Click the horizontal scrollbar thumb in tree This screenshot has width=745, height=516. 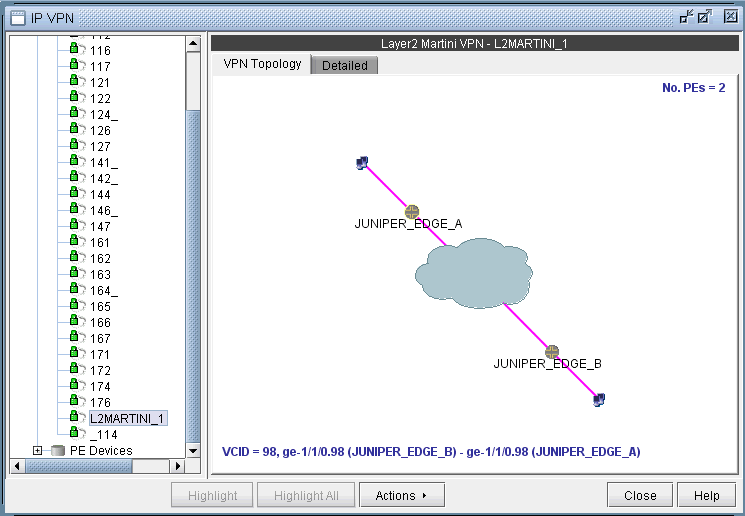pos(78,466)
